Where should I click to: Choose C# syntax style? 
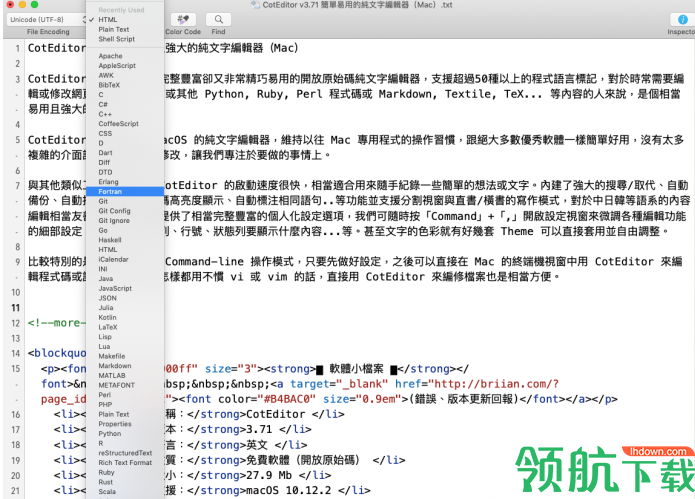[103, 105]
